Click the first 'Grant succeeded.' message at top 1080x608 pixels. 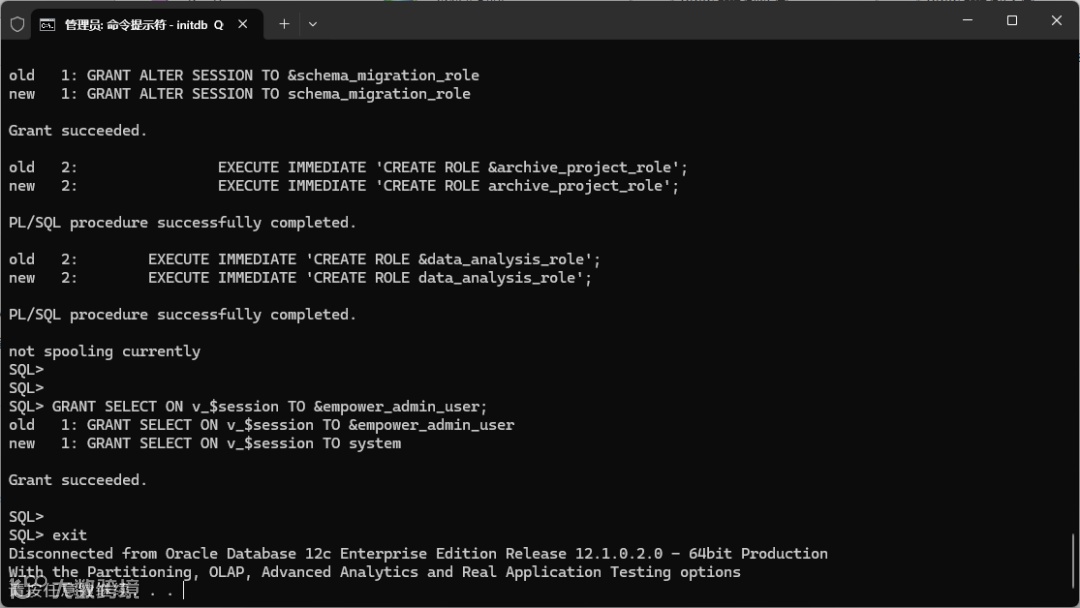pos(78,130)
